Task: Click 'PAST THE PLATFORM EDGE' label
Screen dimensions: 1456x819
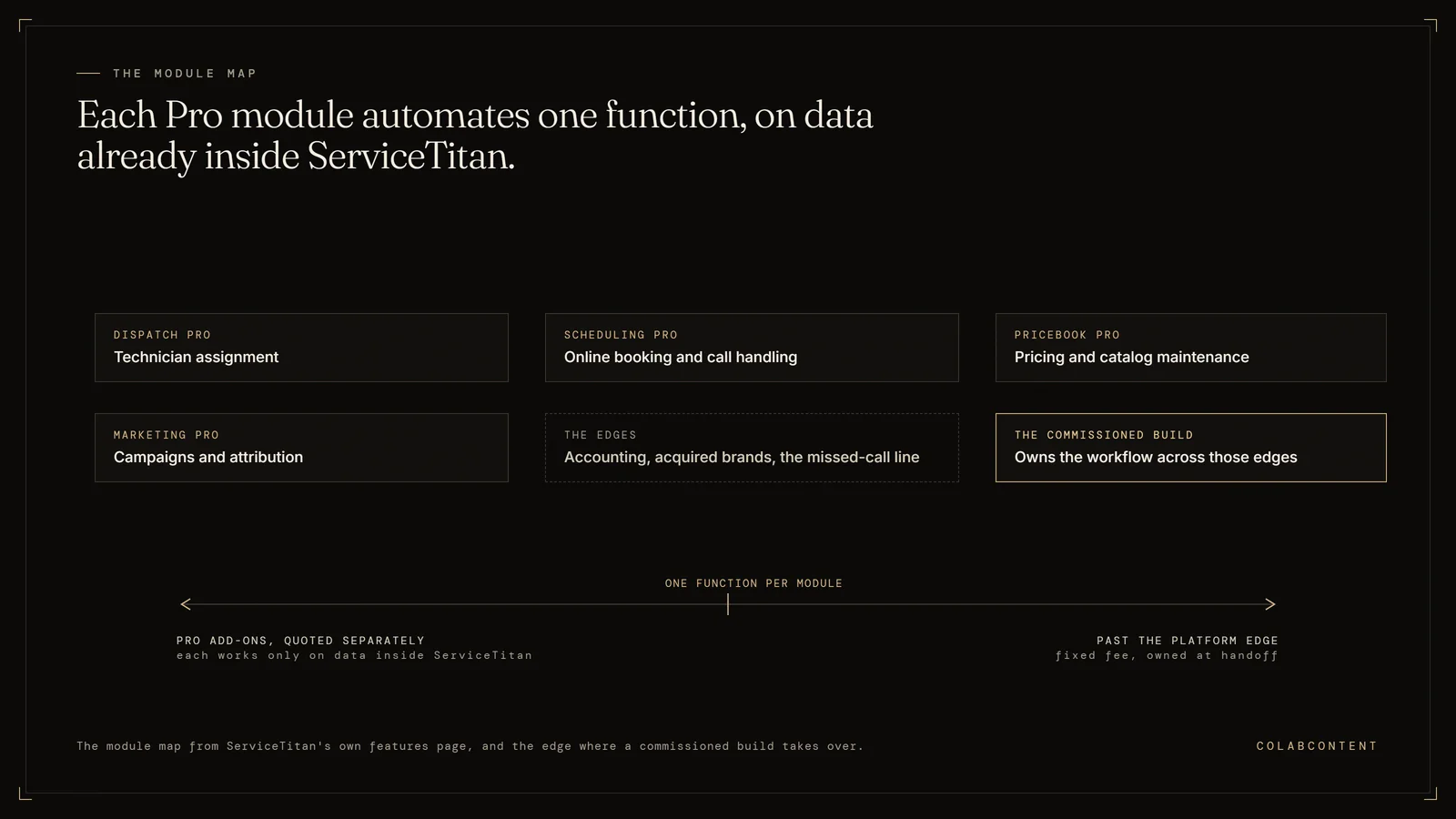Action: 1188,641
